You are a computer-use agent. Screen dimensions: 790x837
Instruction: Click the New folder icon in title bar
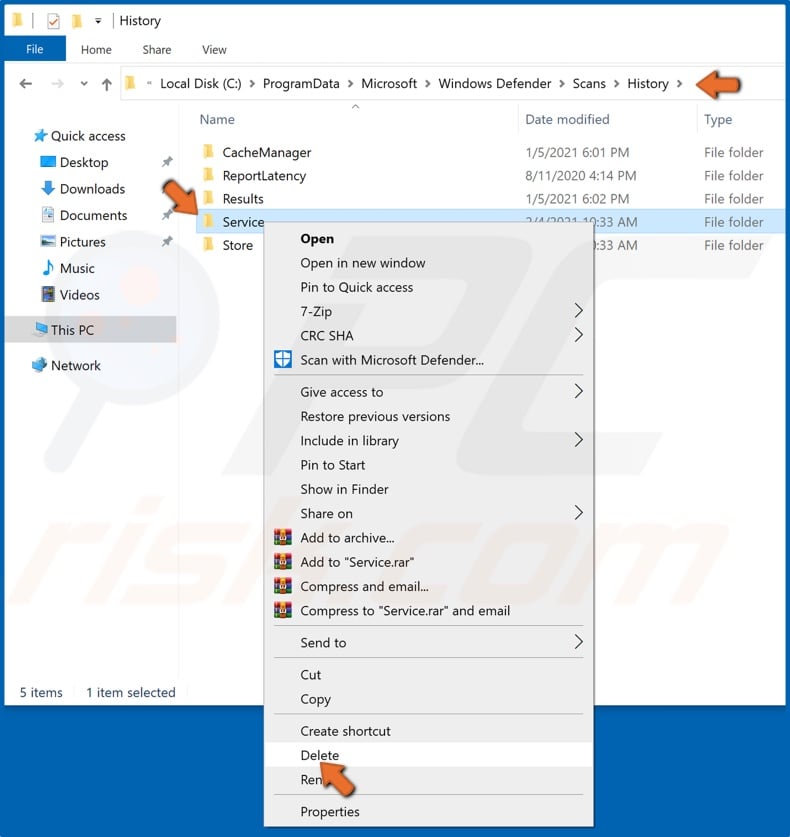(x=77, y=21)
